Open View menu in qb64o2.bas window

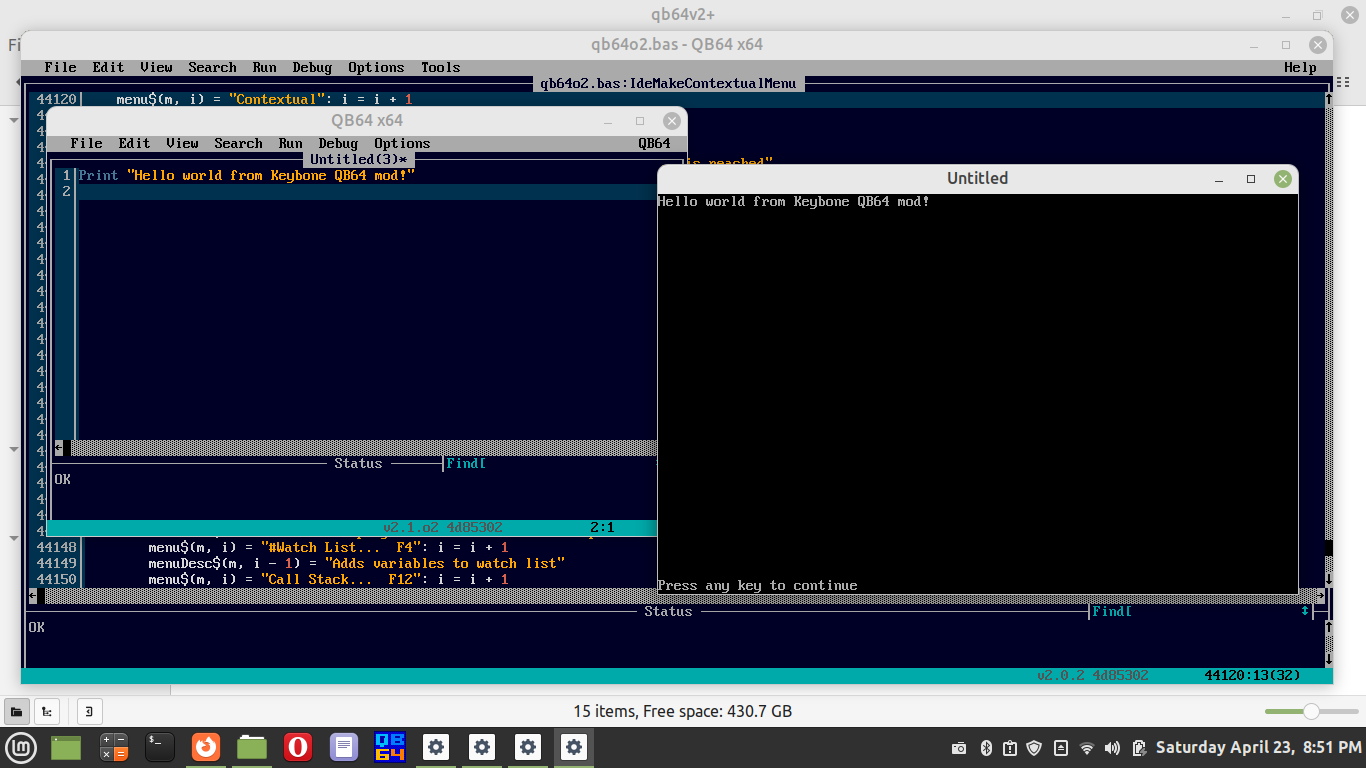[156, 67]
